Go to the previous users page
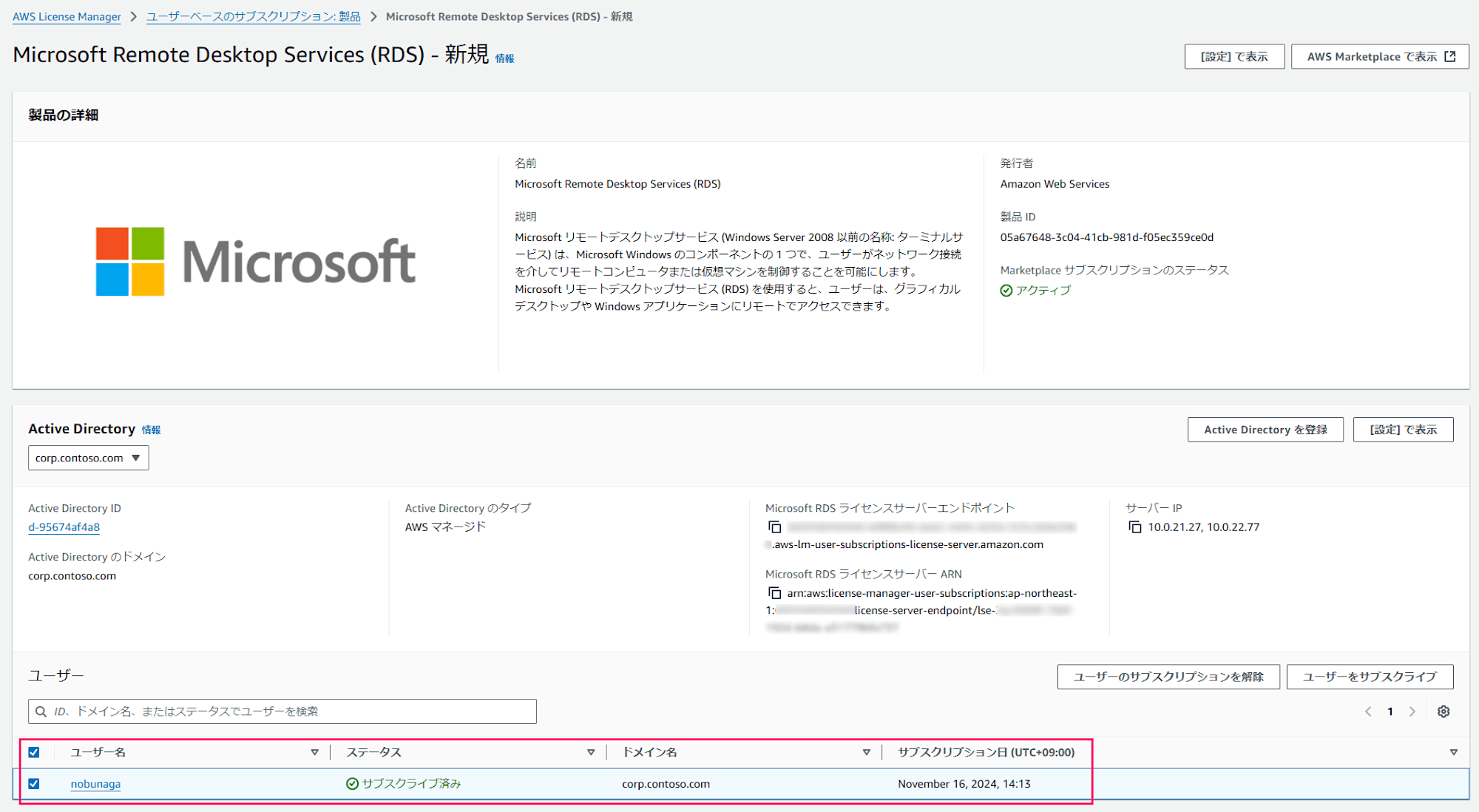1479x812 pixels. tap(1368, 711)
